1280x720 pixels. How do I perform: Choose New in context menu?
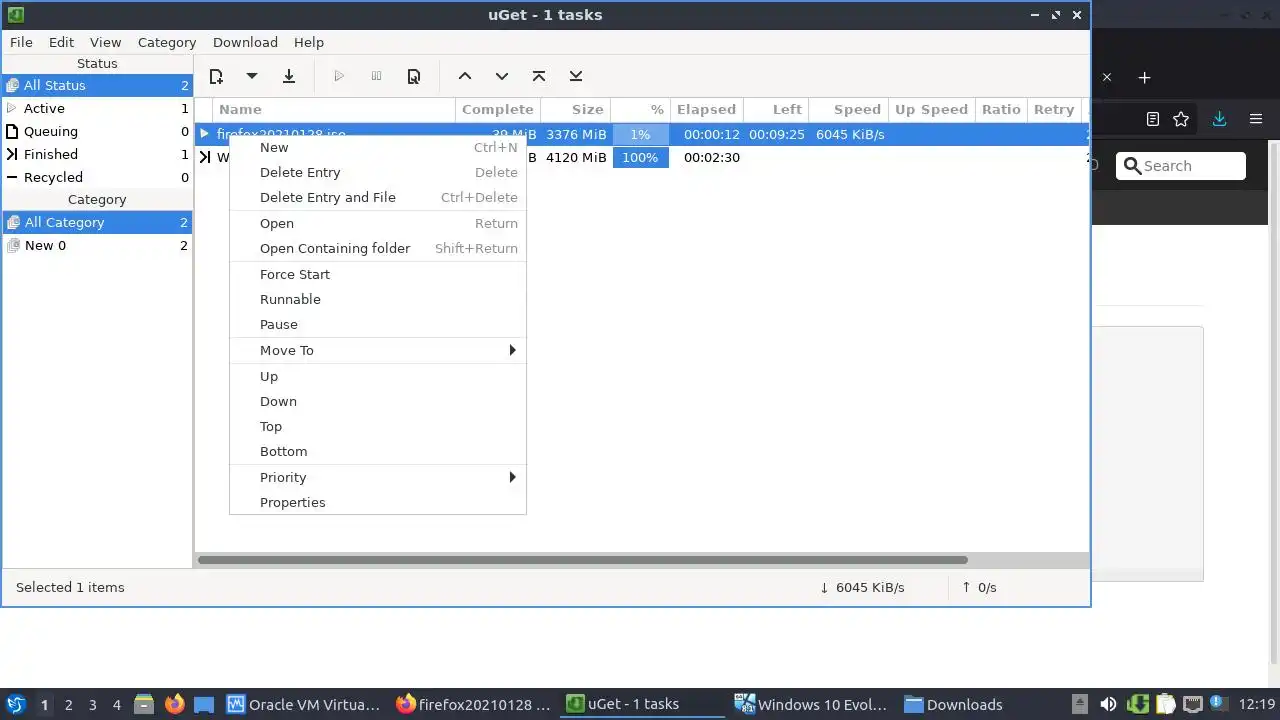378,147
